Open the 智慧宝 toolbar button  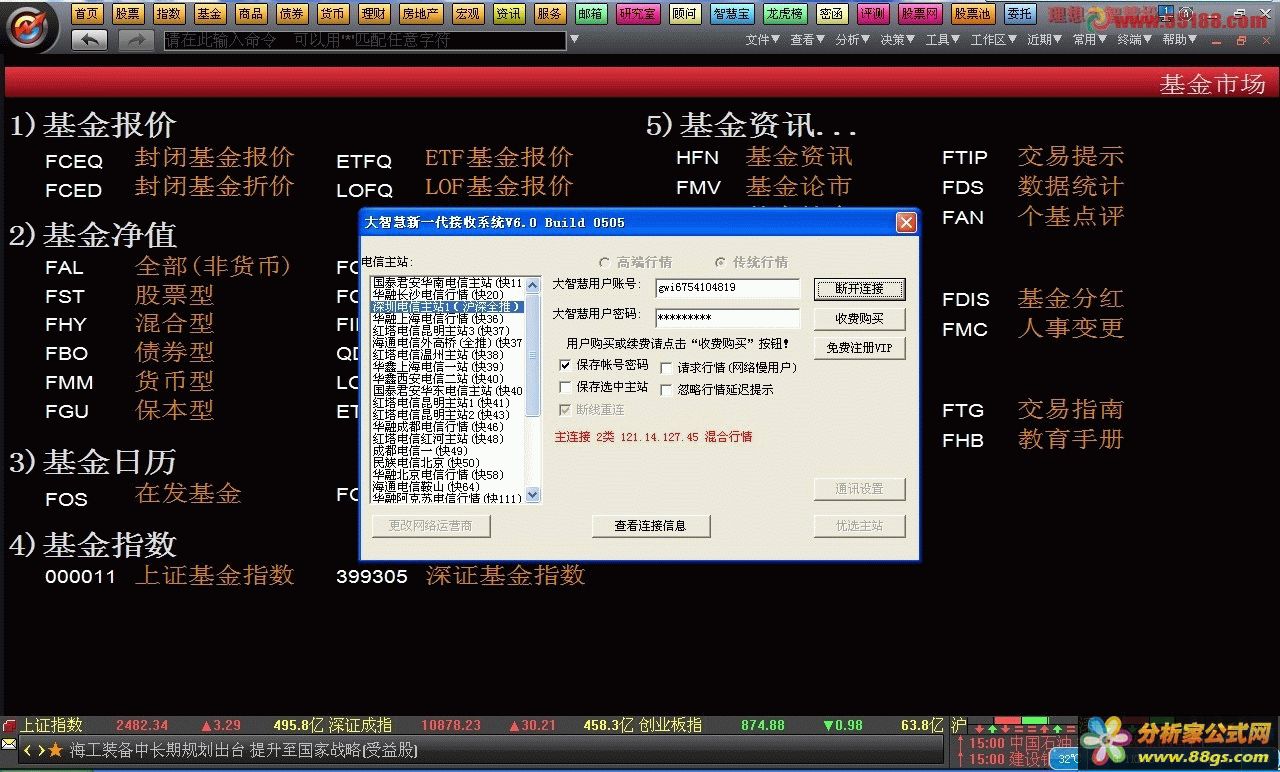(732, 13)
